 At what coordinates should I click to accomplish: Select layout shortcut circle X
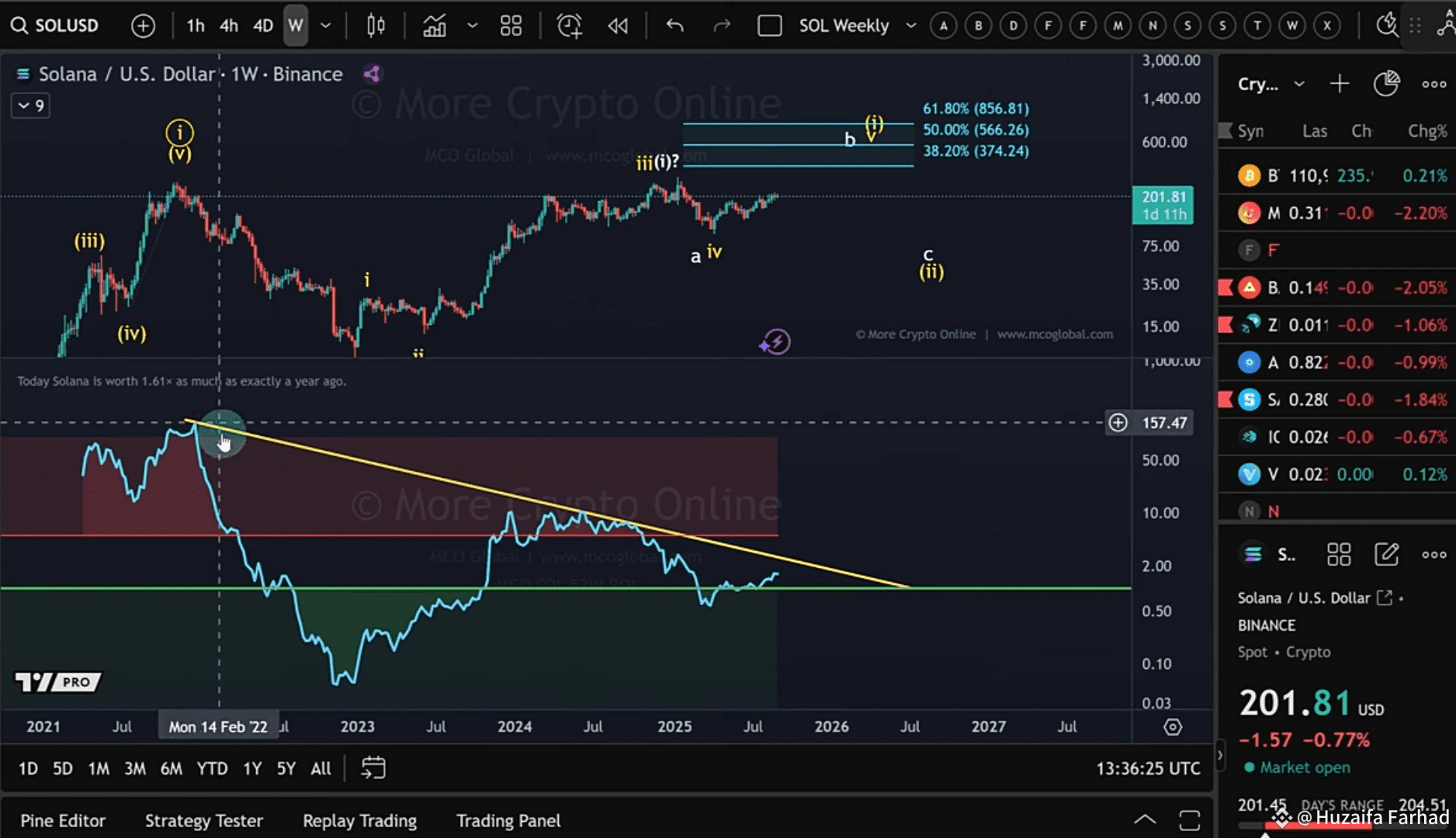tap(1327, 26)
